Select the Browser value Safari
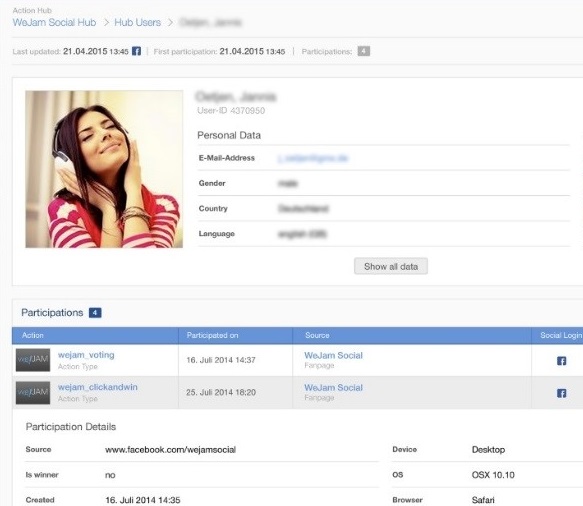The image size is (583, 506). [483, 500]
